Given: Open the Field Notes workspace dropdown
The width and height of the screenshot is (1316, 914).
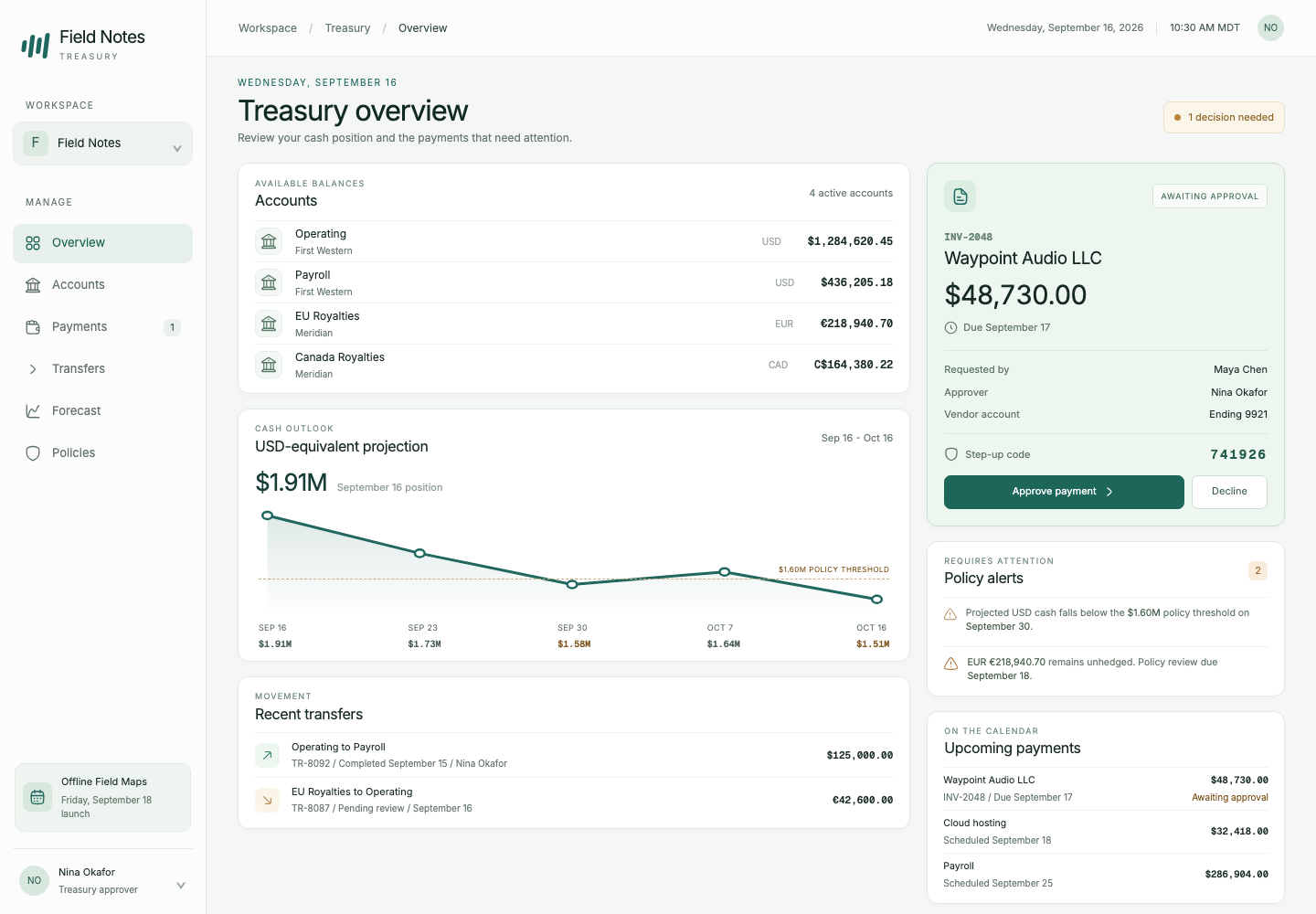Looking at the screenshot, I should (x=102, y=143).
